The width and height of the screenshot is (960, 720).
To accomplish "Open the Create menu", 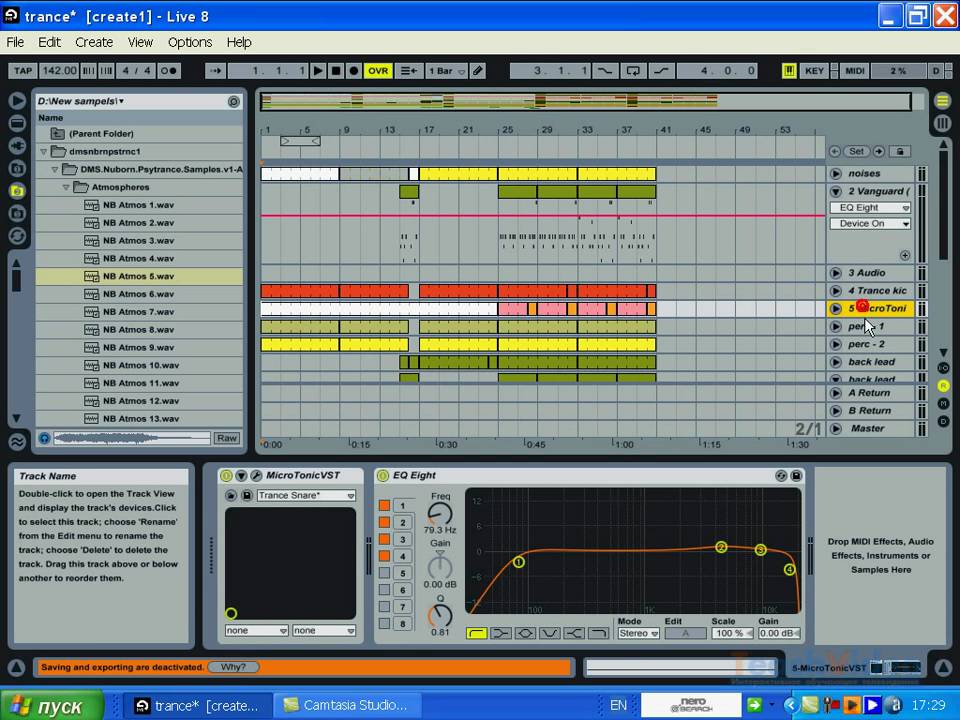I will click(x=94, y=42).
